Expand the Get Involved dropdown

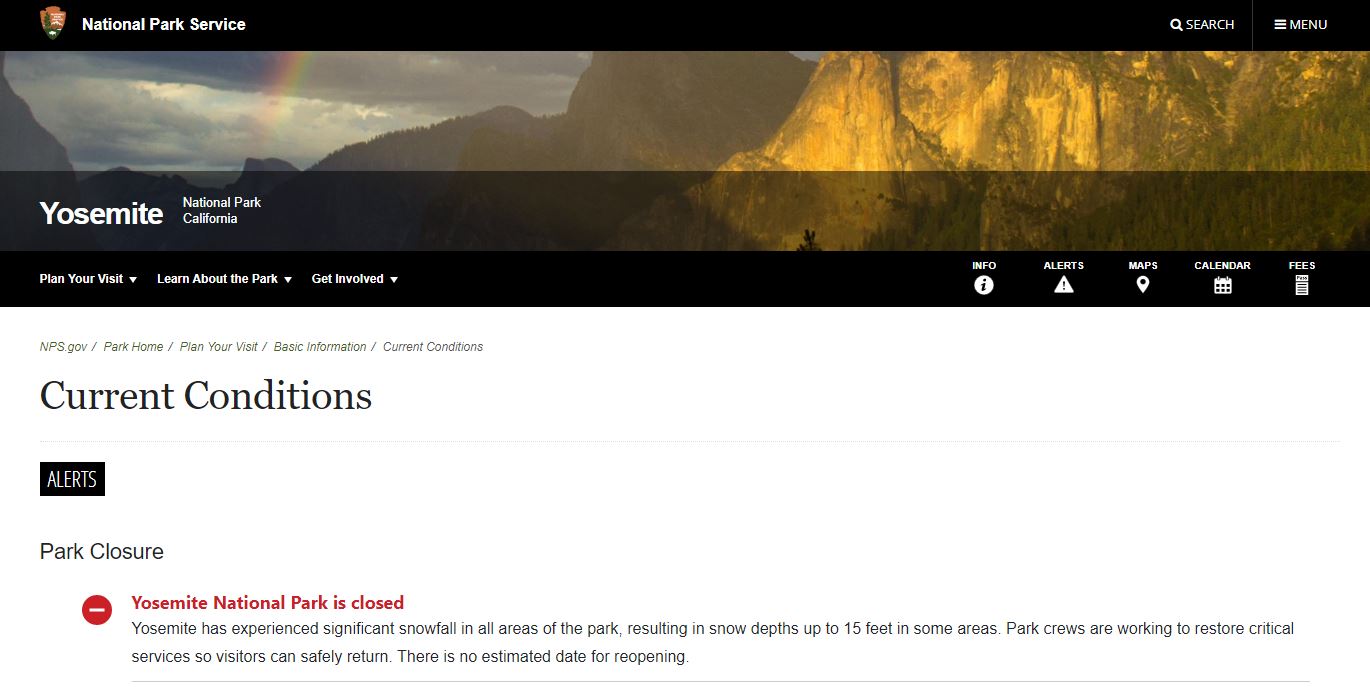tap(355, 279)
